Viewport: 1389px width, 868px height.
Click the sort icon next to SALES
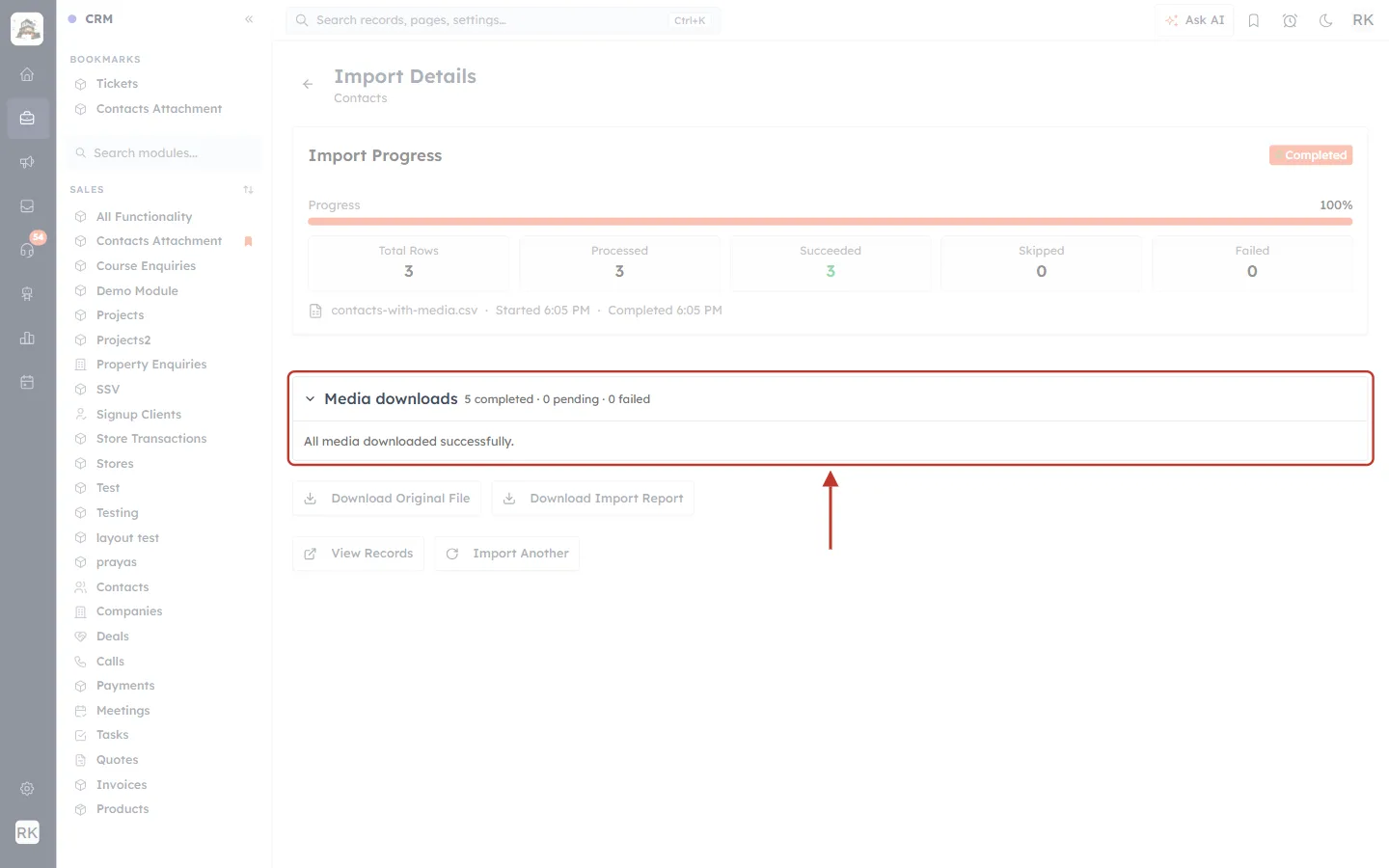[x=249, y=190]
